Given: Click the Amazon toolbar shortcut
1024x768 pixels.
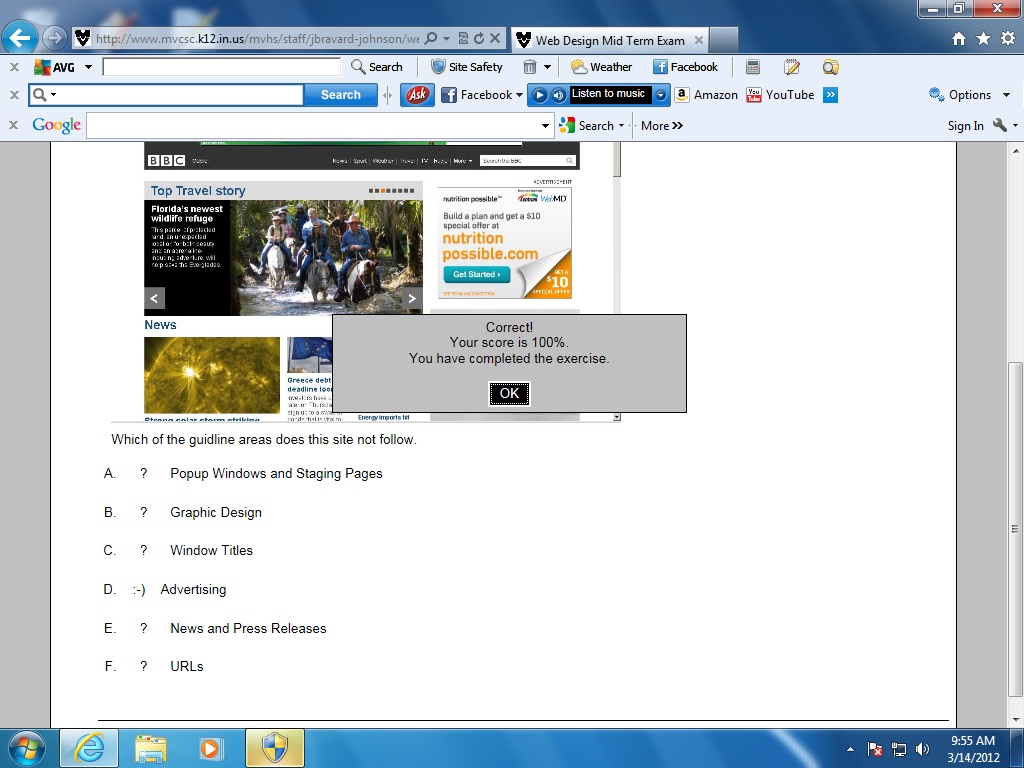Looking at the screenshot, I should [706, 95].
